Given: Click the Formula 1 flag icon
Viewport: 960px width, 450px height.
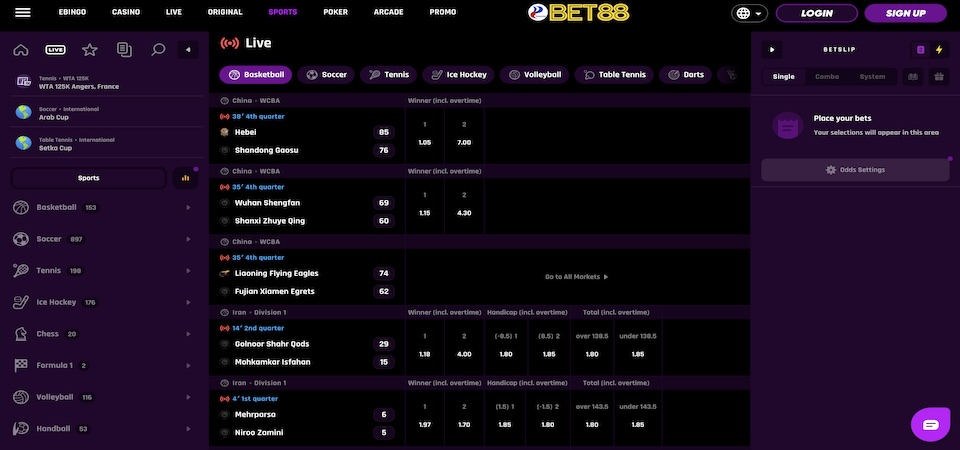Looking at the screenshot, I should 21,366.
